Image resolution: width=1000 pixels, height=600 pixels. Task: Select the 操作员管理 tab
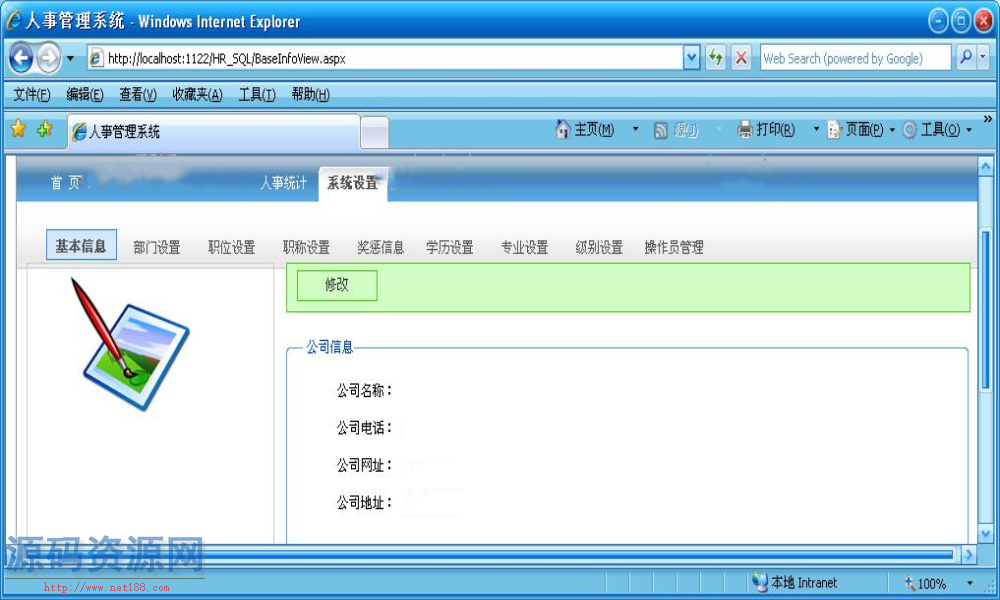674,248
